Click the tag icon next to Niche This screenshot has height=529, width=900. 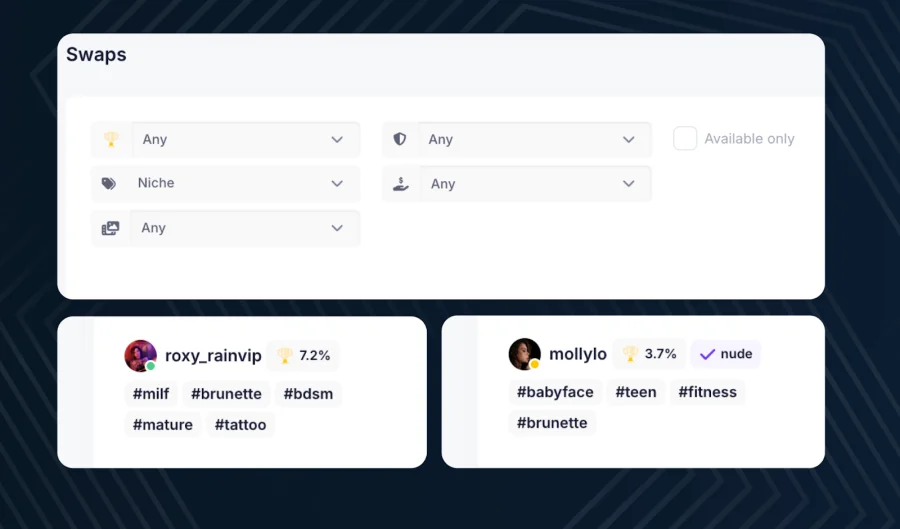110,184
